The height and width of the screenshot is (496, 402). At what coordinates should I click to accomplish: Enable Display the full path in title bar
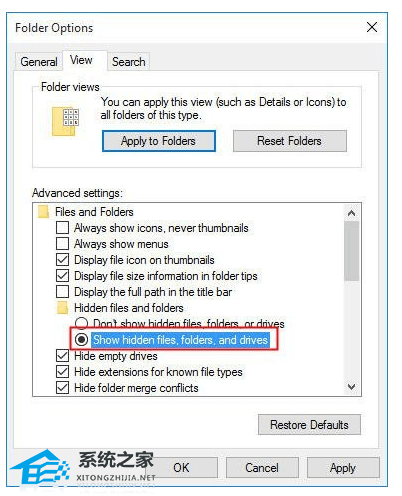(62, 292)
